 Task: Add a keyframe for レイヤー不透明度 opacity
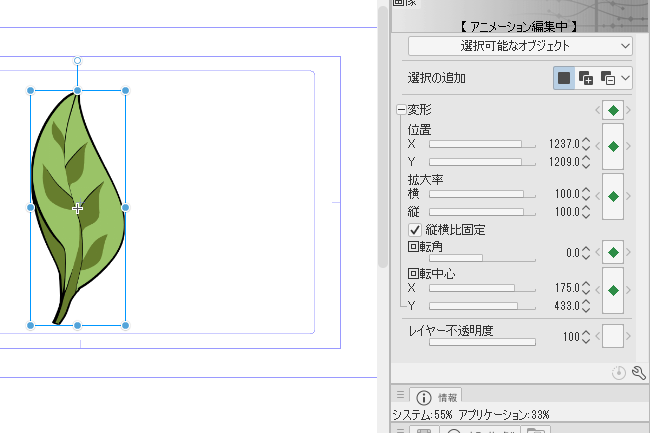click(613, 337)
